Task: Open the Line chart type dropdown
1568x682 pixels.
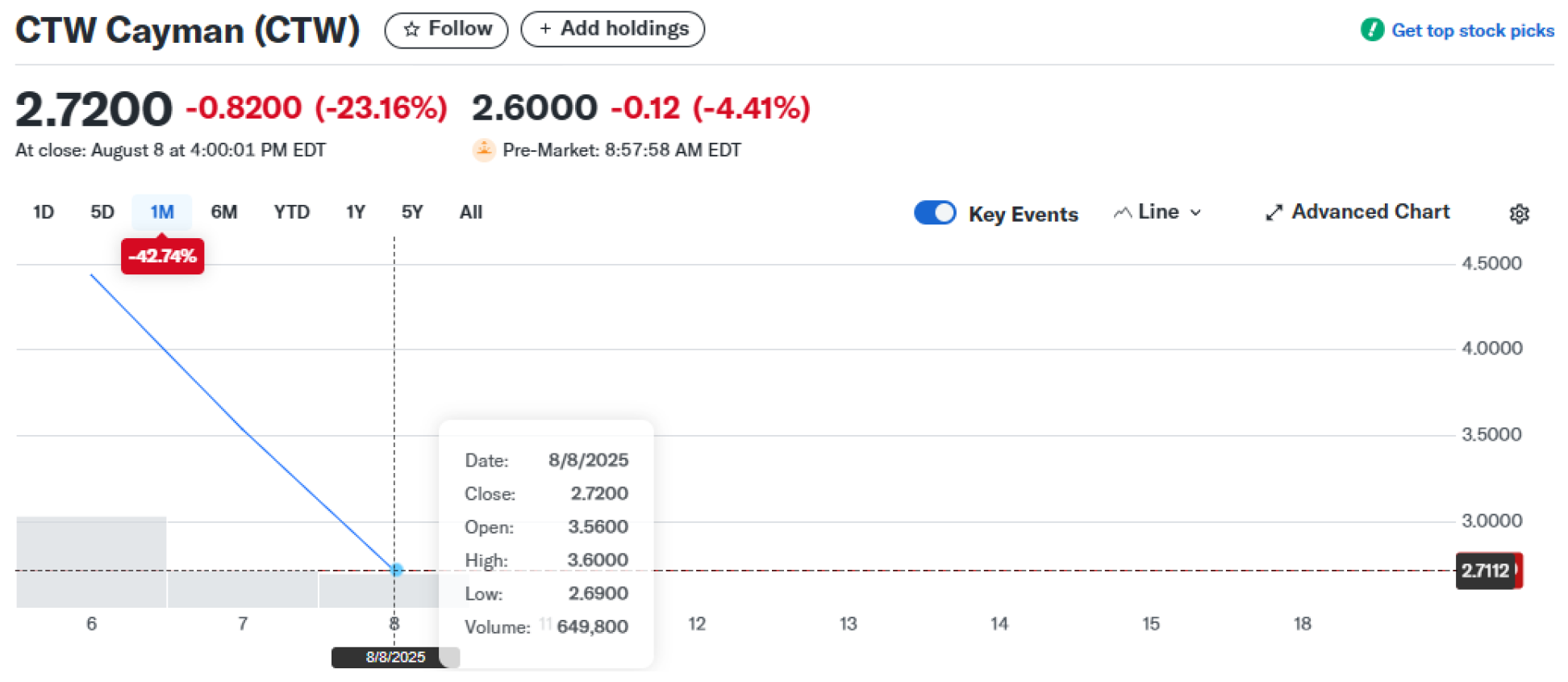Action: pos(1157,212)
